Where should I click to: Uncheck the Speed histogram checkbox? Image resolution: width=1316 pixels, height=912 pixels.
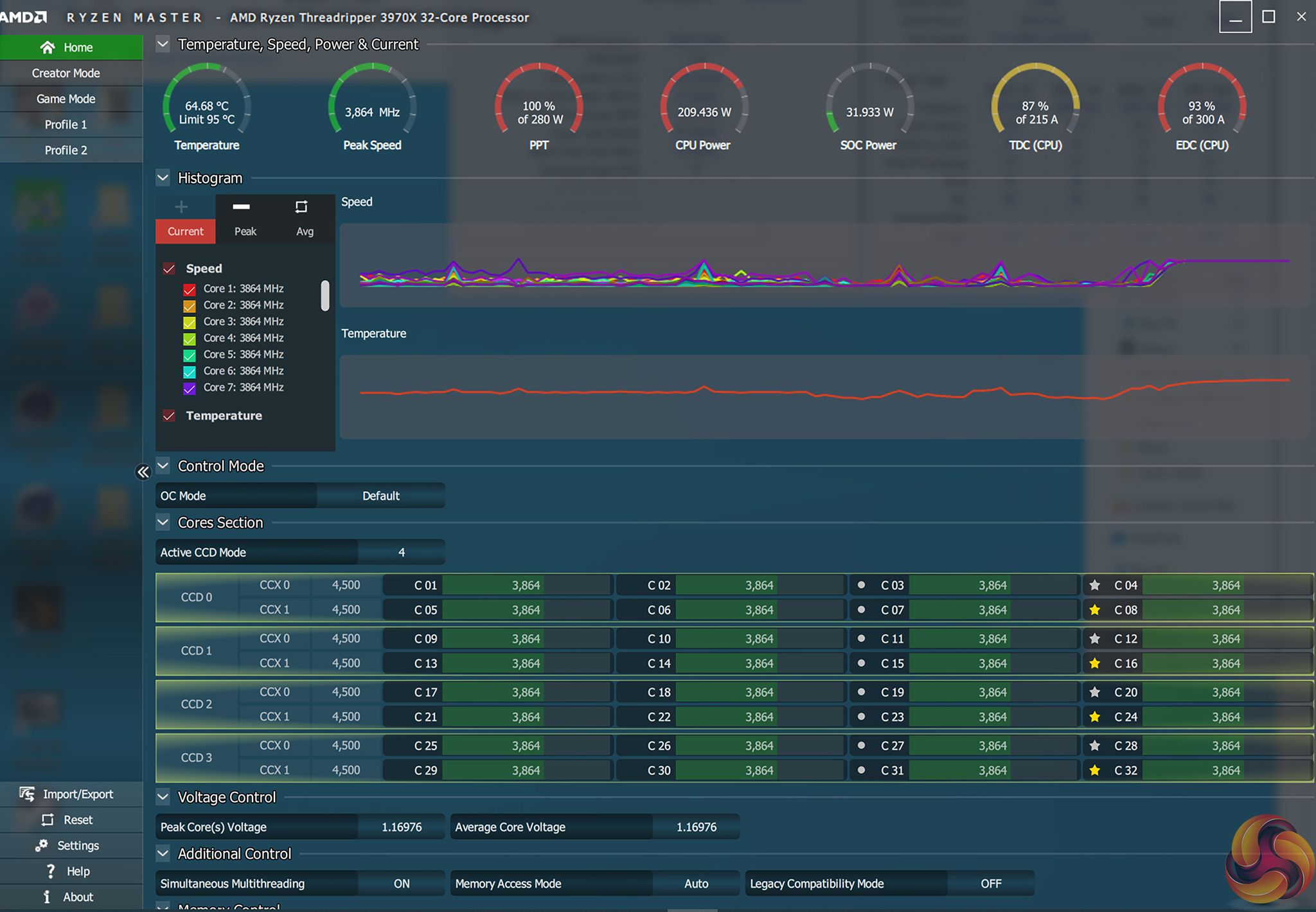[x=169, y=269]
